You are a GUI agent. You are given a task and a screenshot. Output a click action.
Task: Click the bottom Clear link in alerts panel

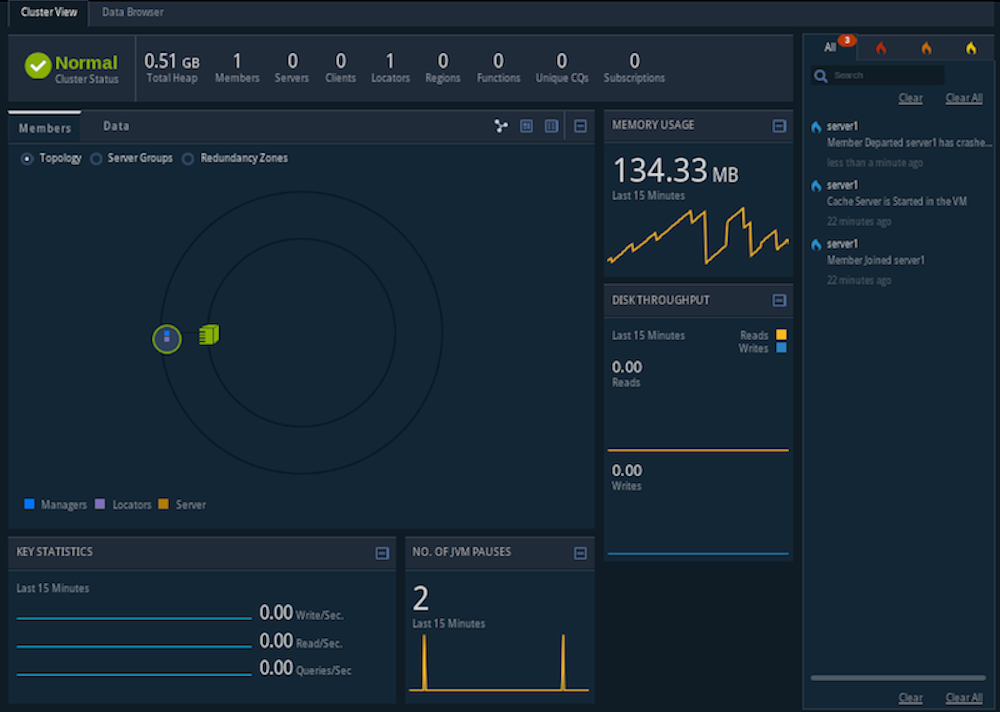point(910,698)
